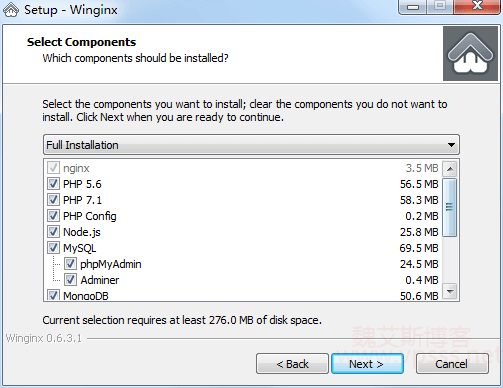
Task: Toggle the Adminer checkbox
Action: coord(70,280)
